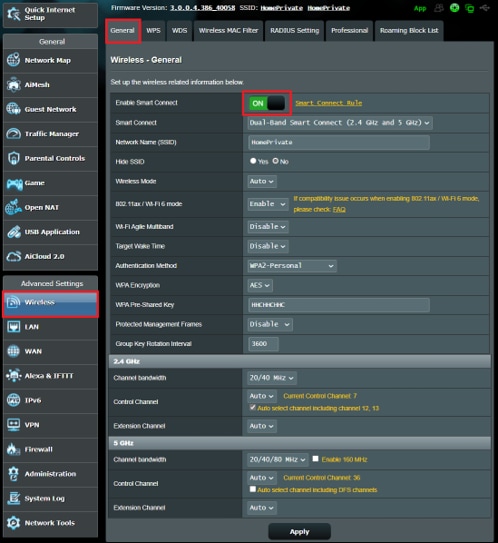Viewport: 498px width, 543px height.
Task: Click the green network clients icon
Action: coord(470,8)
